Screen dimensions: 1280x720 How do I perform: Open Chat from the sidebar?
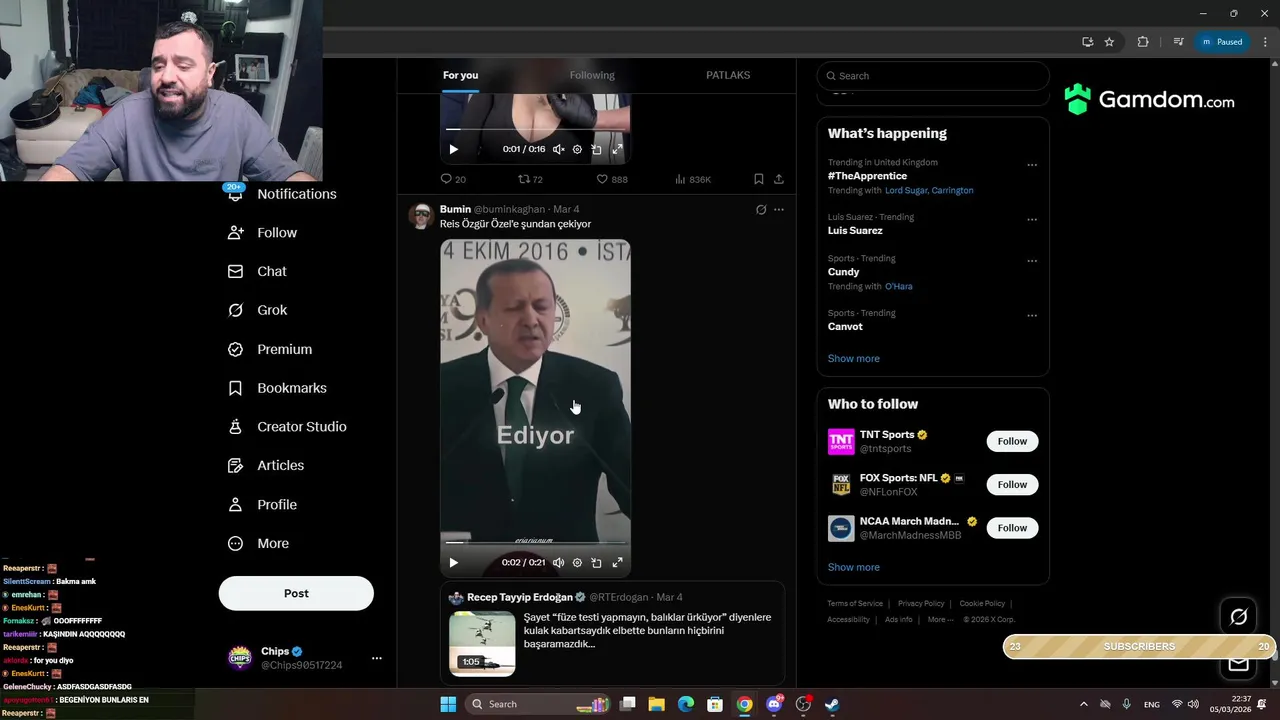click(x=257, y=271)
